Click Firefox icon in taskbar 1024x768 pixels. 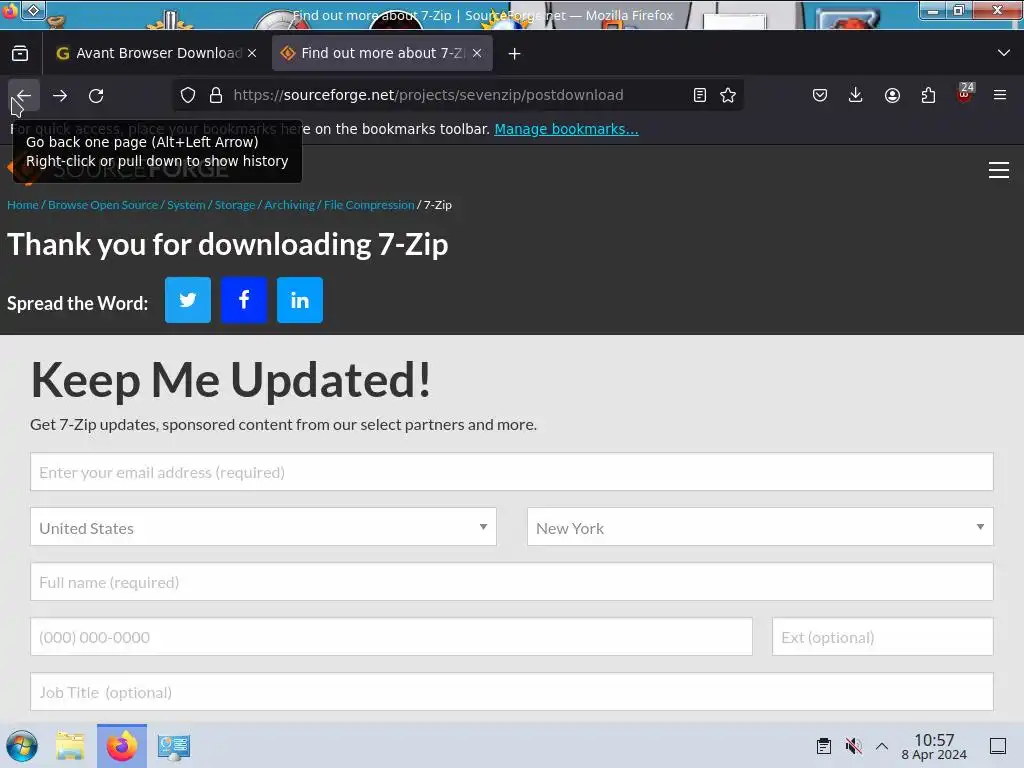point(122,746)
